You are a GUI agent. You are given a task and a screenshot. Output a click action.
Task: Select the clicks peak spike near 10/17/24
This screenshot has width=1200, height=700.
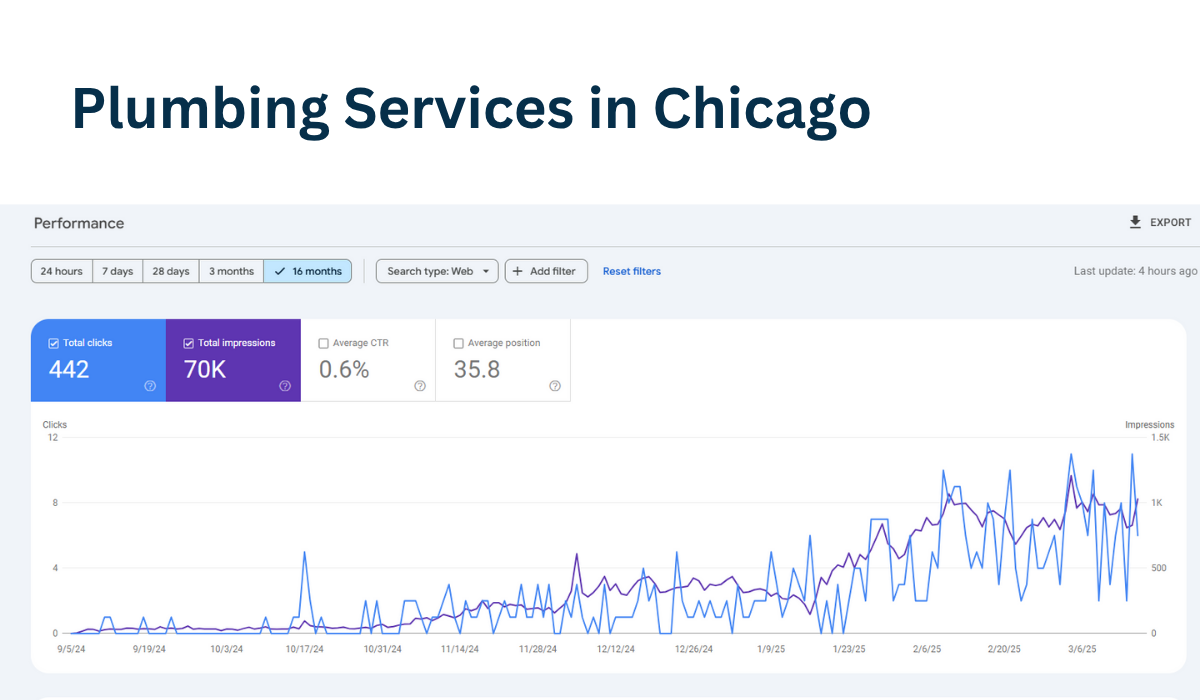(x=304, y=552)
